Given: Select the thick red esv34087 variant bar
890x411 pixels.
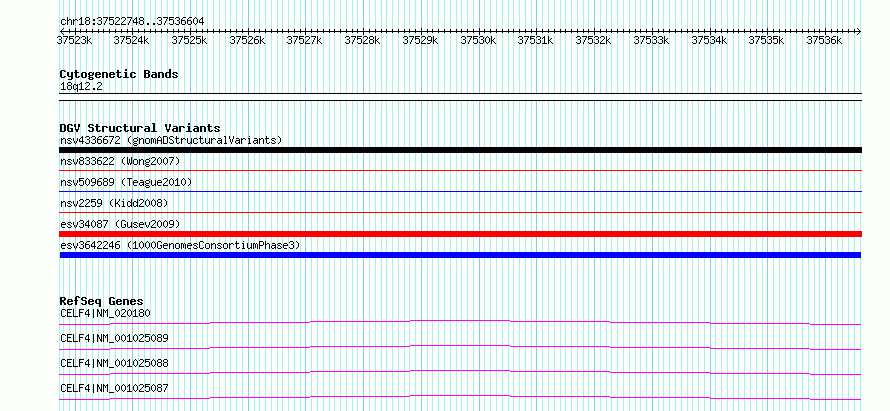Looking at the screenshot, I should [x=460, y=234].
